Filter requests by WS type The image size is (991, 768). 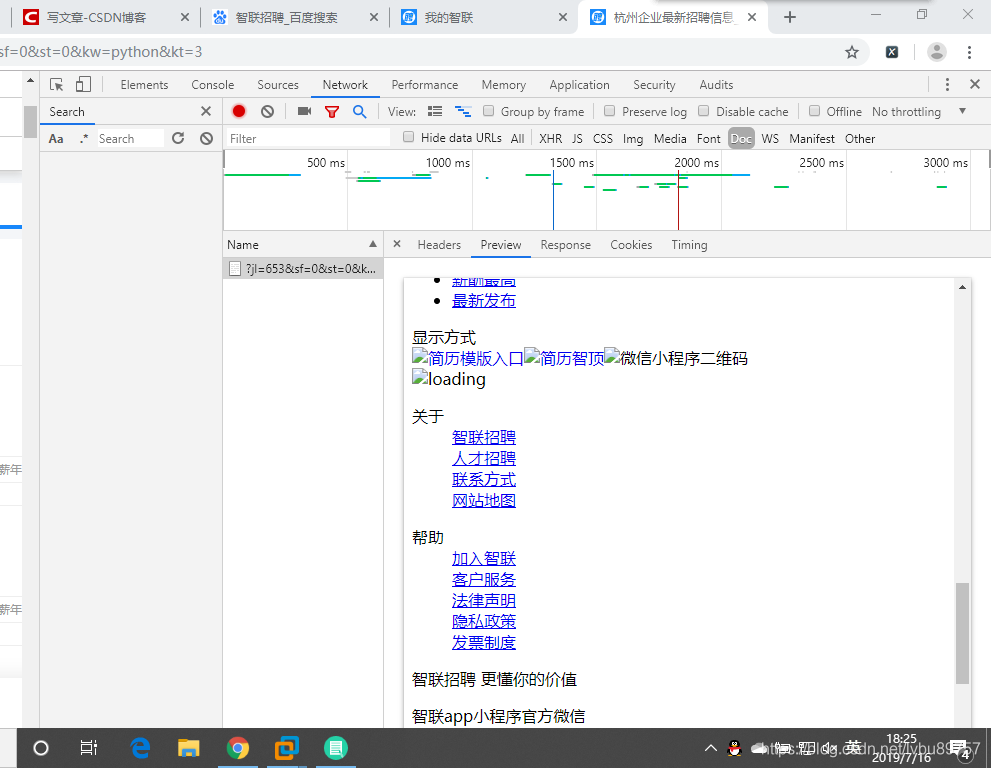[x=770, y=138]
